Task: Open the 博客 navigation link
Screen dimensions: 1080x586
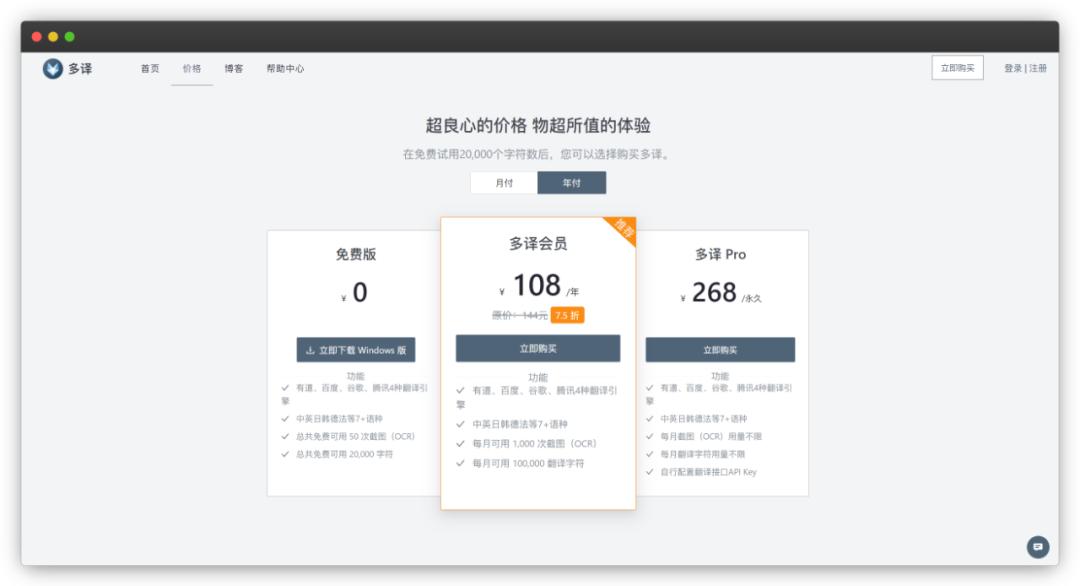Action: coord(233,68)
